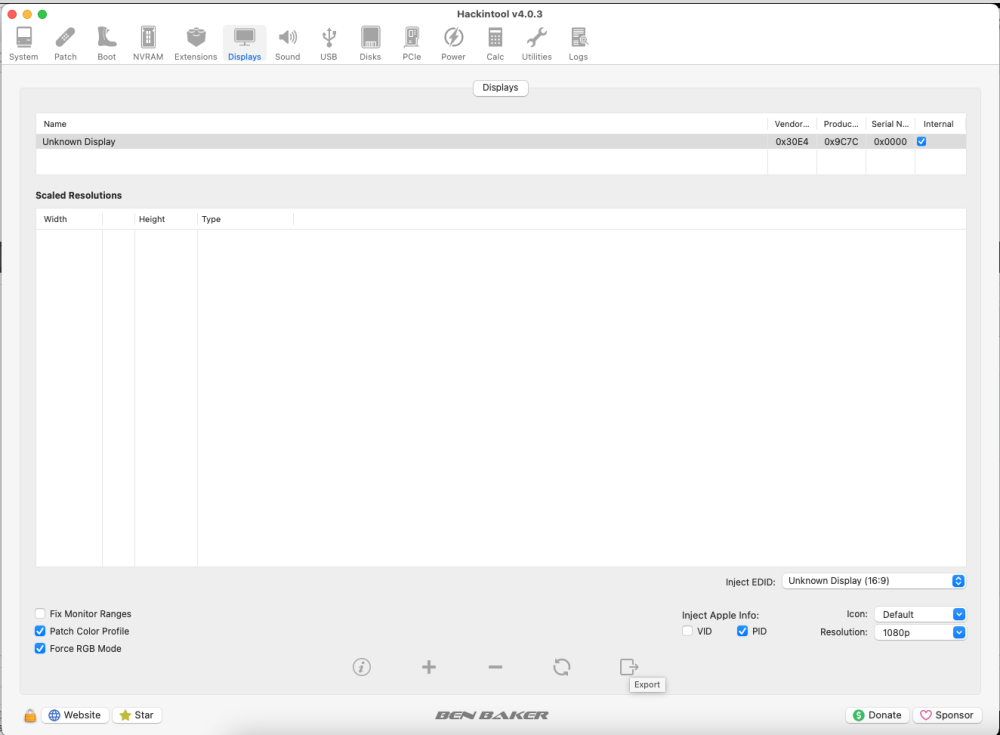Click the Type column header
Viewport: 1000px width, 735px height.
pyautogui.click(x=246, y=219)
